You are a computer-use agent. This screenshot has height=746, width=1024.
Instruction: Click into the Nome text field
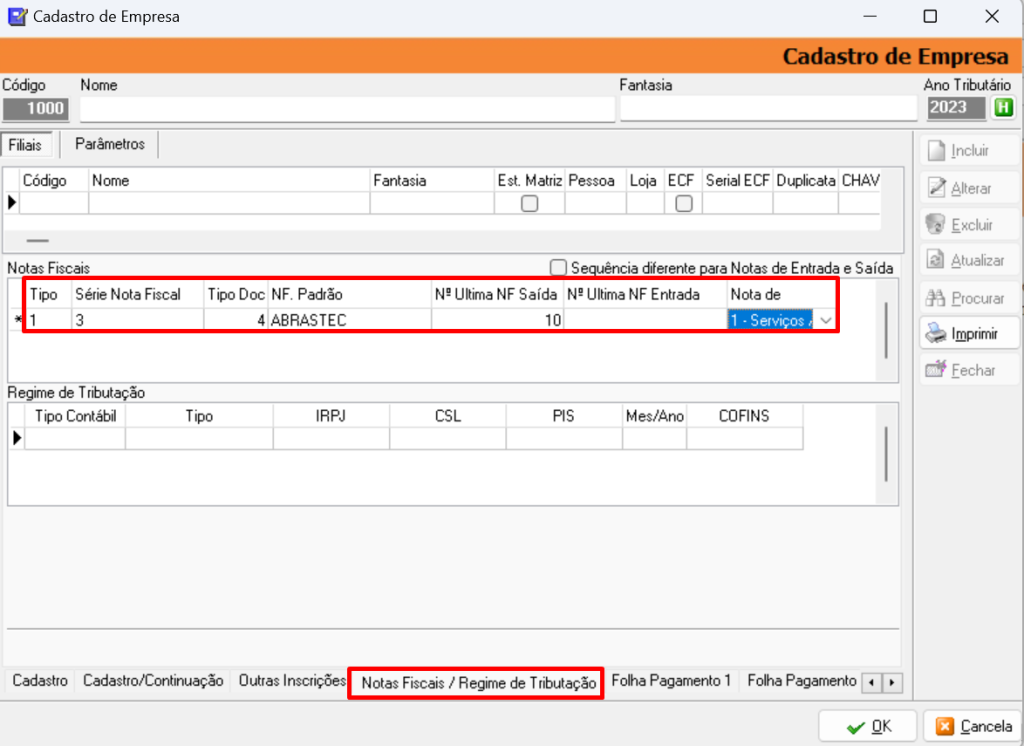[347, 108]
